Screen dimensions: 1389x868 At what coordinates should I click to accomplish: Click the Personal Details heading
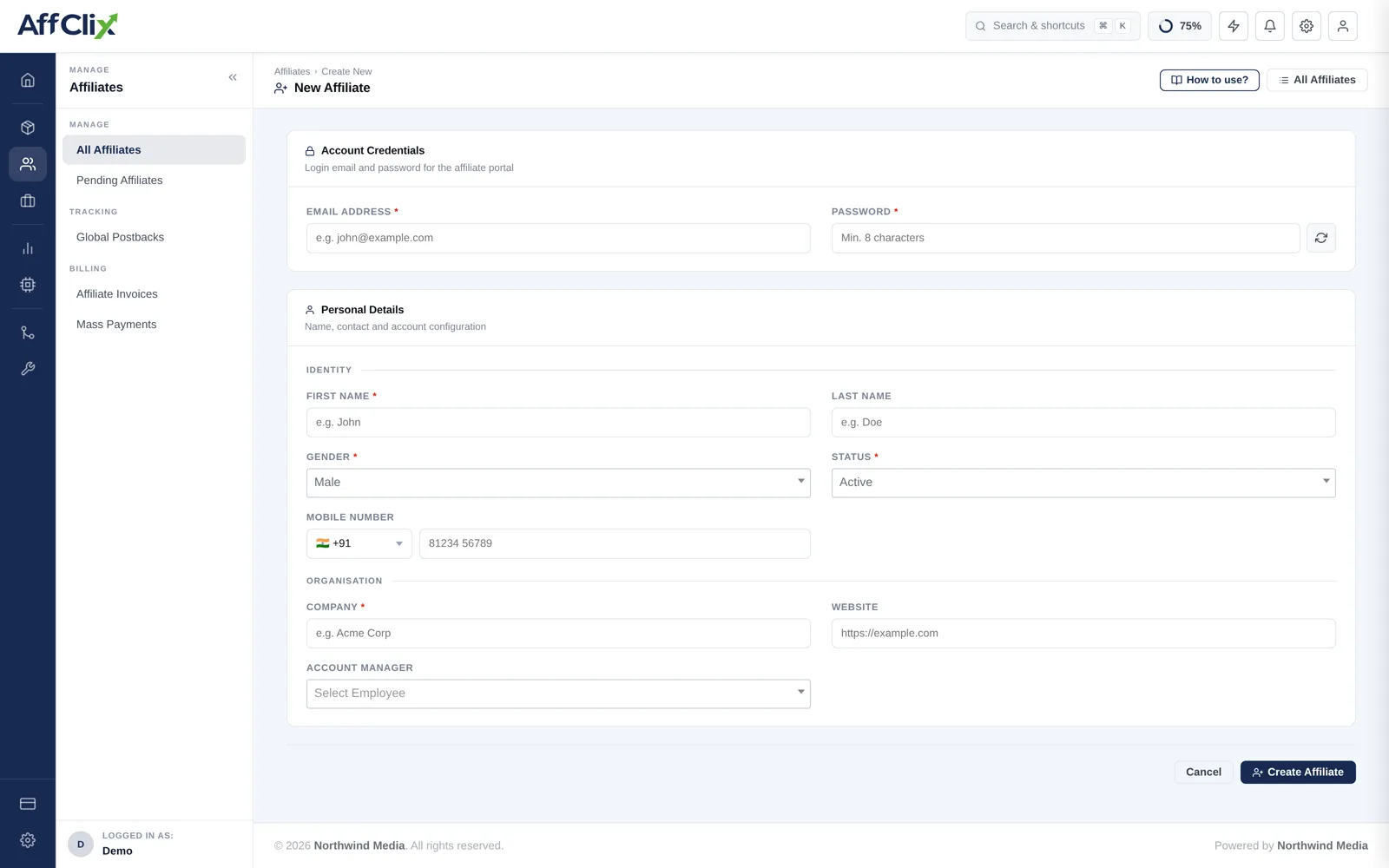point(362,310)
